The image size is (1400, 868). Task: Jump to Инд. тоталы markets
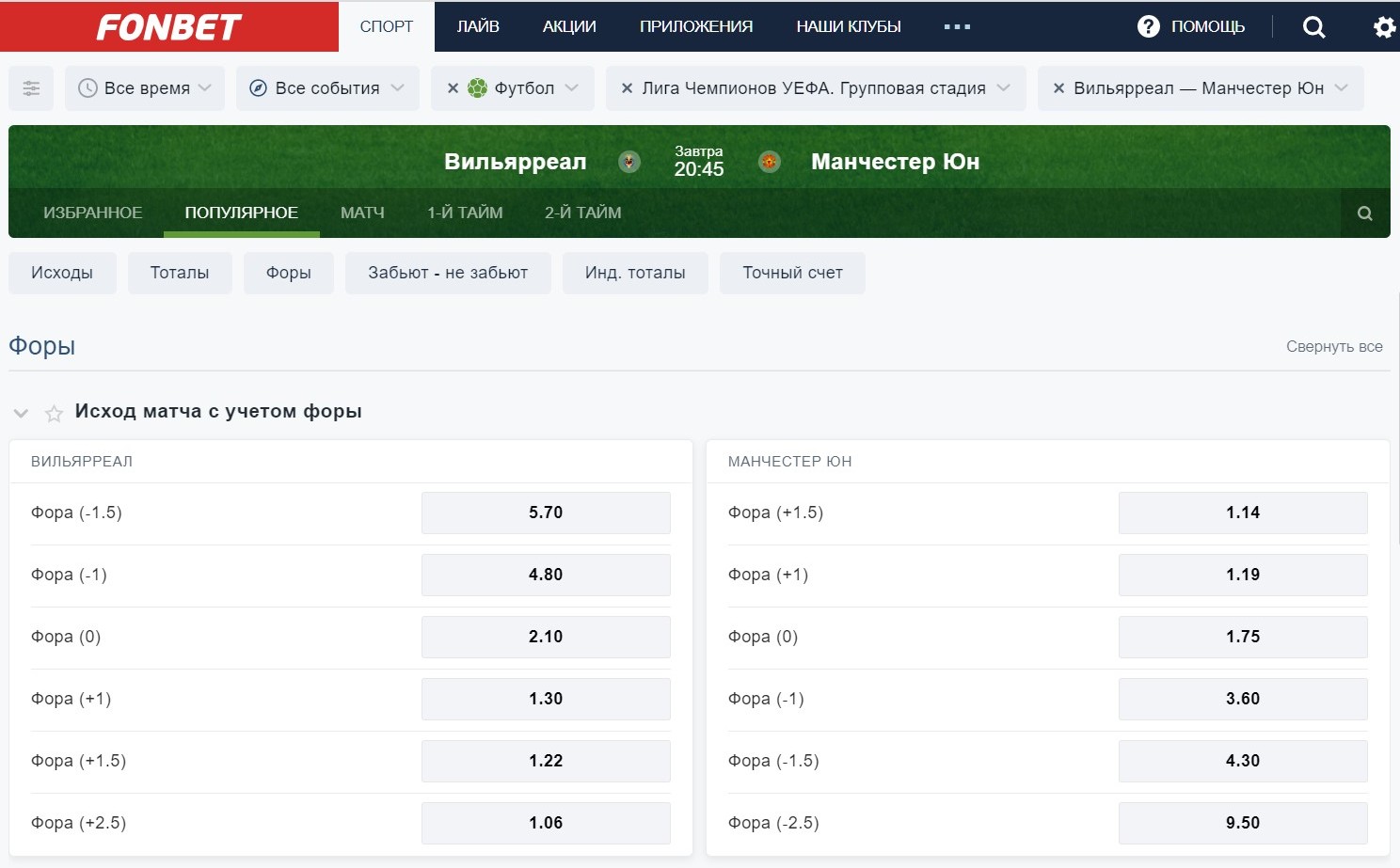[635, 273]
